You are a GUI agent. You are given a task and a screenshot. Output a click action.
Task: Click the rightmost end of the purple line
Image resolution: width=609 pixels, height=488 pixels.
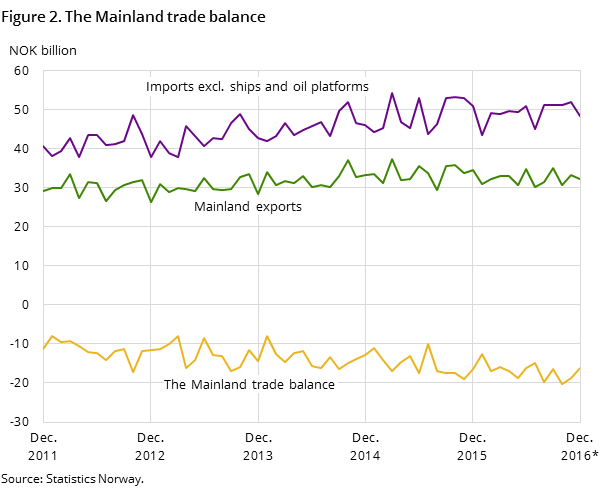(x=580, y=116)
